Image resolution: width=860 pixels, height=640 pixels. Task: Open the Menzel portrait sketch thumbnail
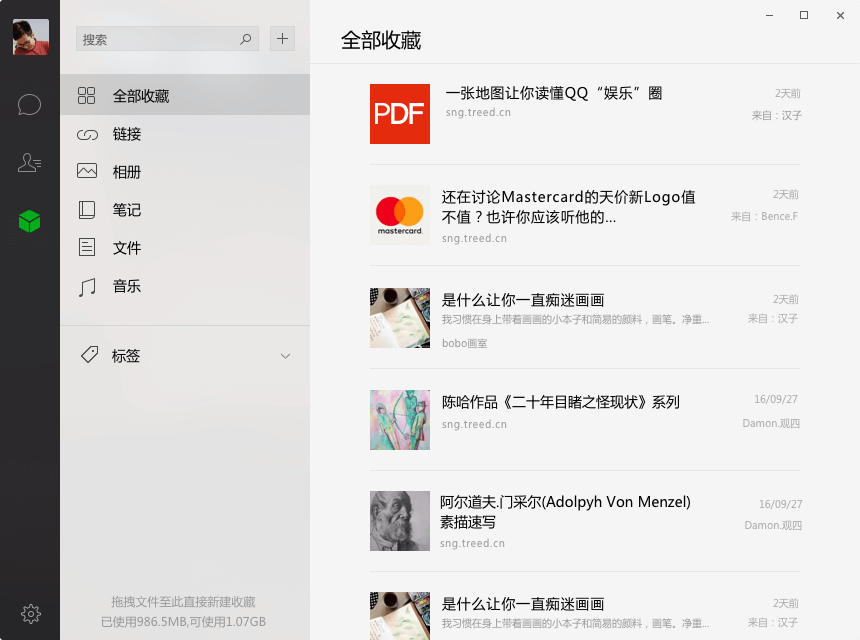(x=400, y=521)
